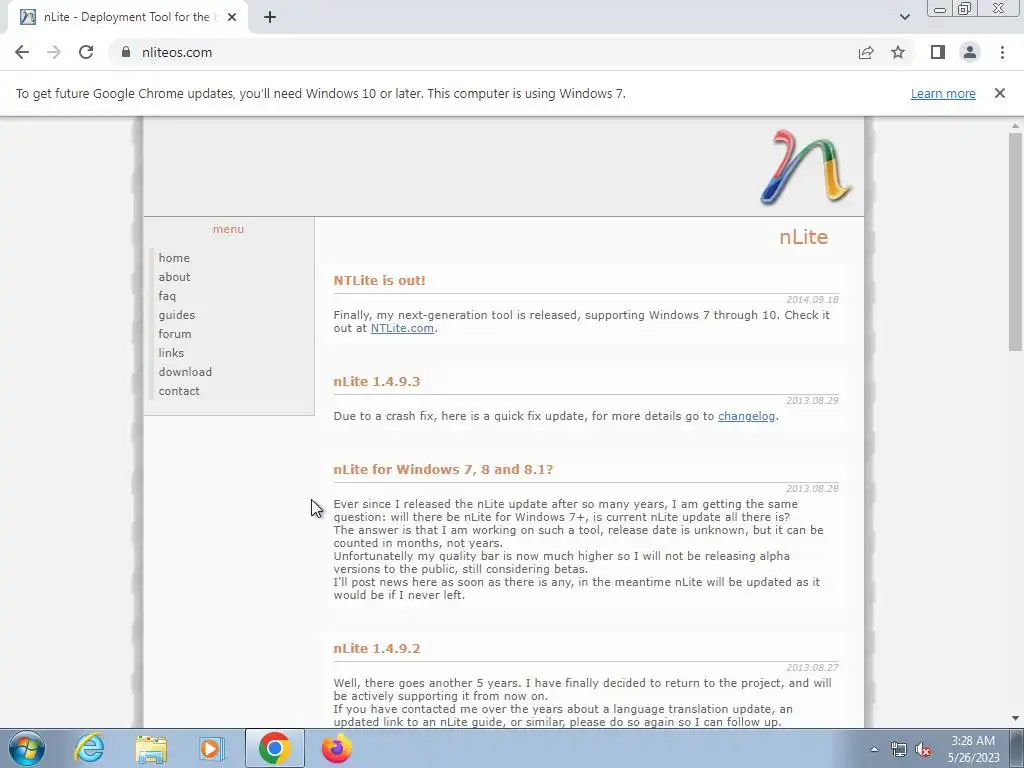
Task: Click the 2013.08.27 date text
Action: [812, 667]
